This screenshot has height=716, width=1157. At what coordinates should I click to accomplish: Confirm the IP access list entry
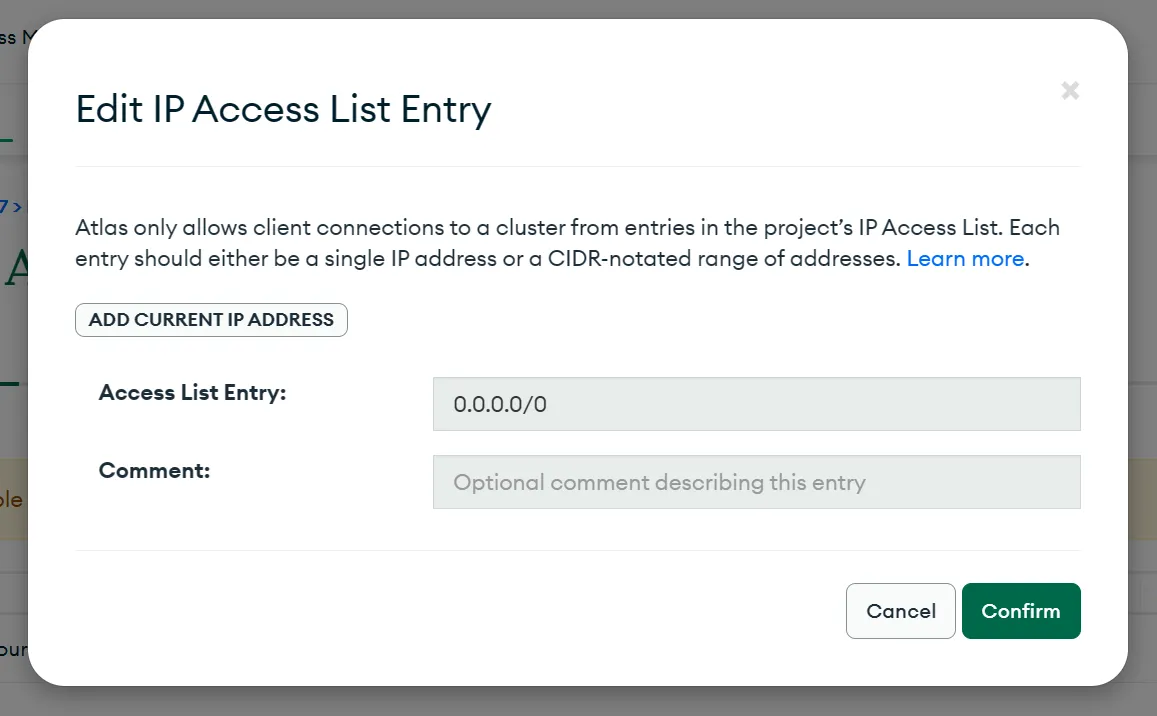1020,611
